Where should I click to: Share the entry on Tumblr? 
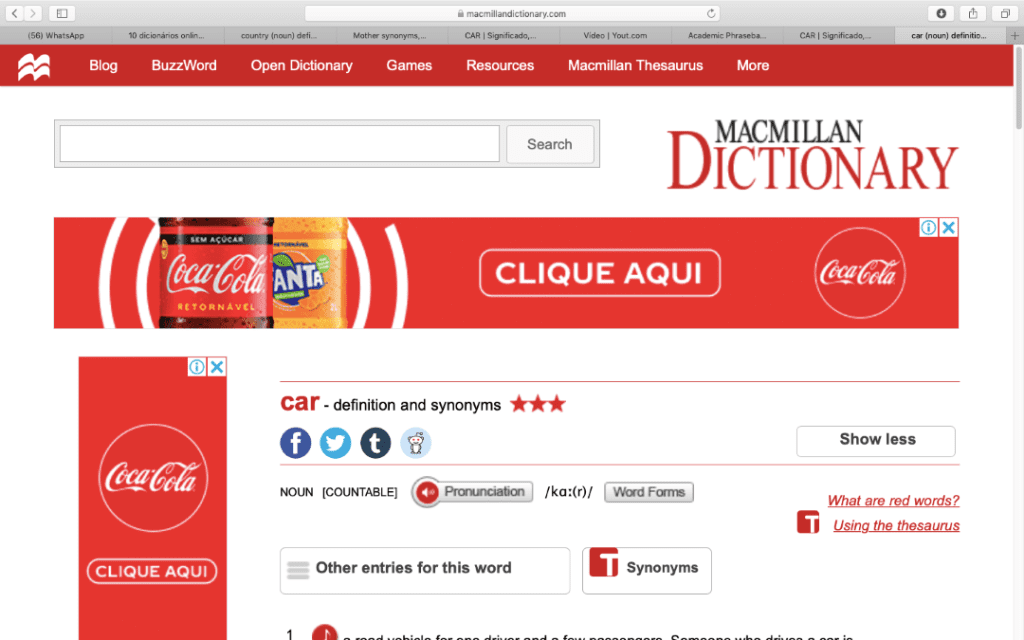[375, 442]
